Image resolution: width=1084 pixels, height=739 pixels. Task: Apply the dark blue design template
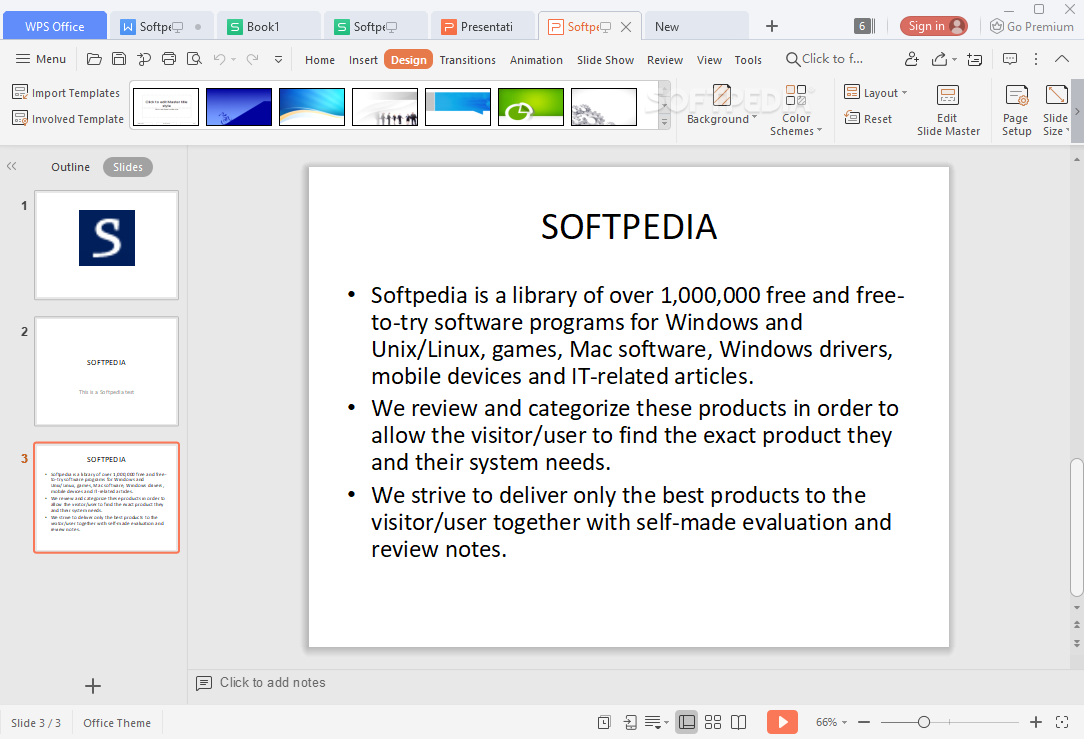coord(239,106)
